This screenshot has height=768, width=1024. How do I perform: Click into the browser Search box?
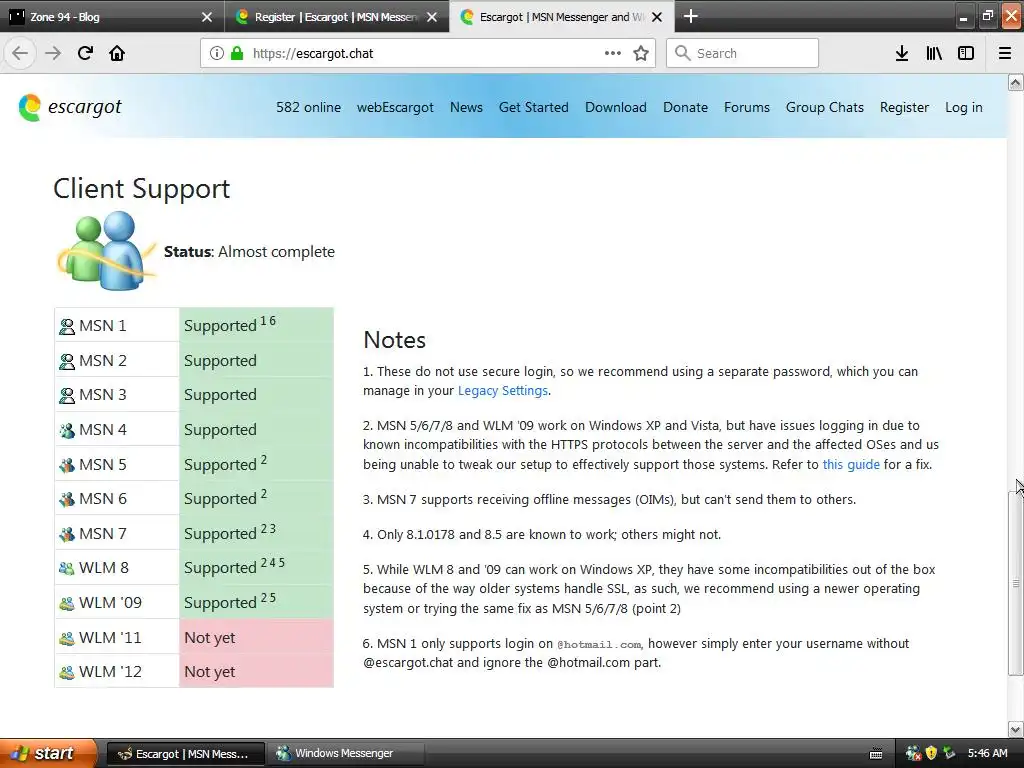[x=742, y=53]
